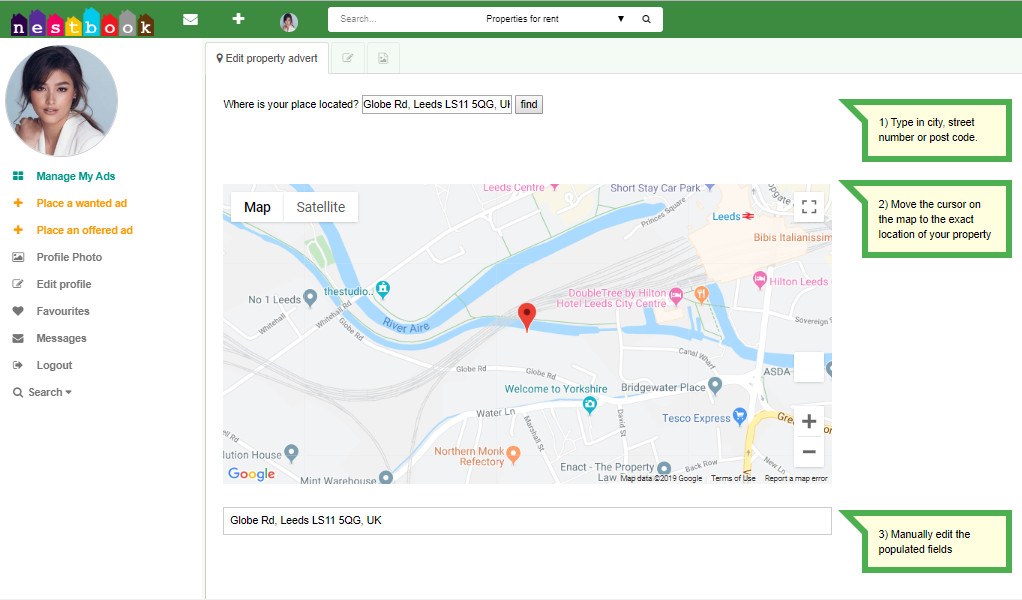Open the image upload tab icon
The width and height of the screenshot is (1022, 600).
click(x=383, y=58)
